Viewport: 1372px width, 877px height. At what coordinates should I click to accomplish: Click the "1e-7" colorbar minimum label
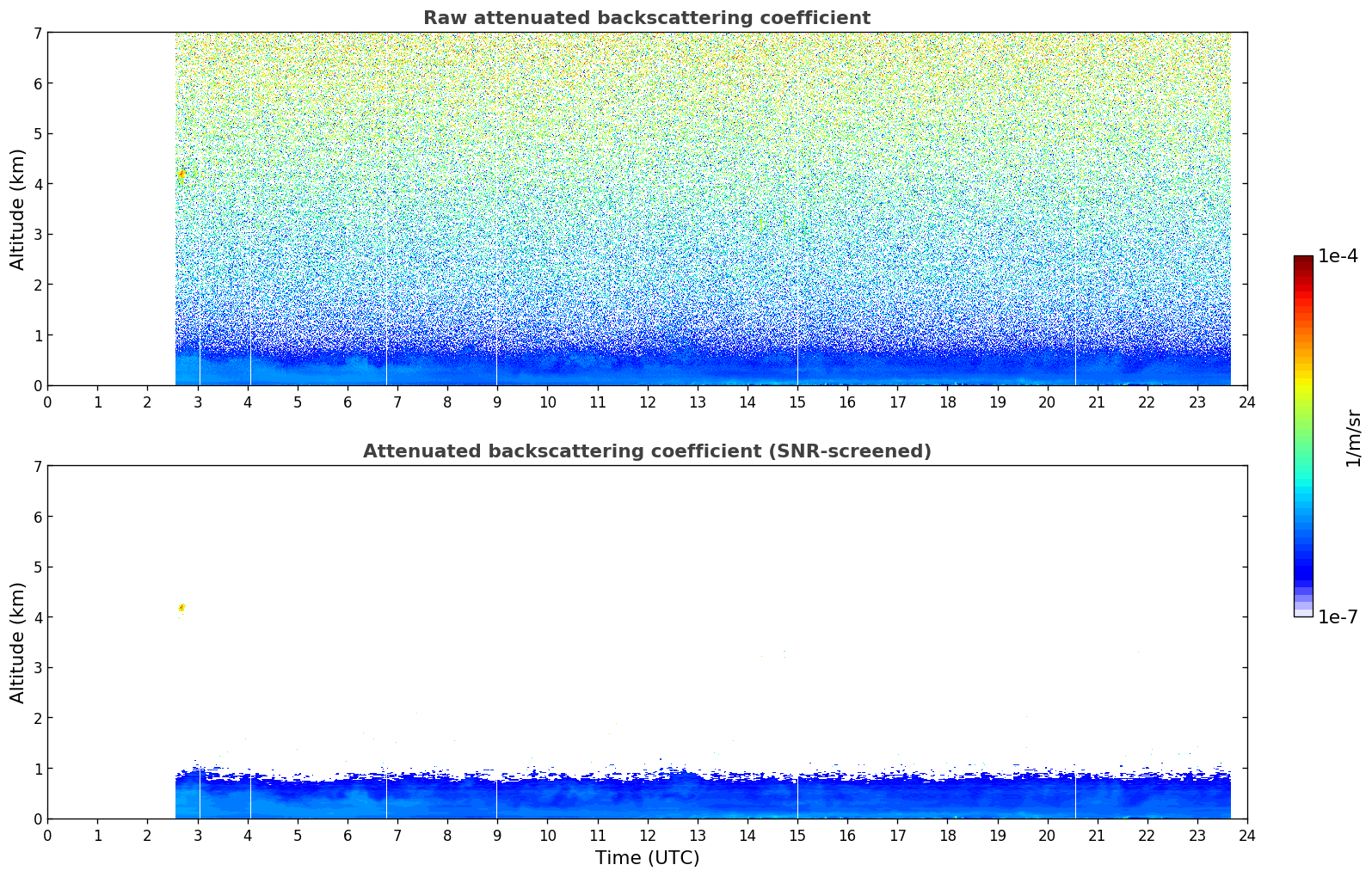pyautogui.click(x=1338, y=616)
